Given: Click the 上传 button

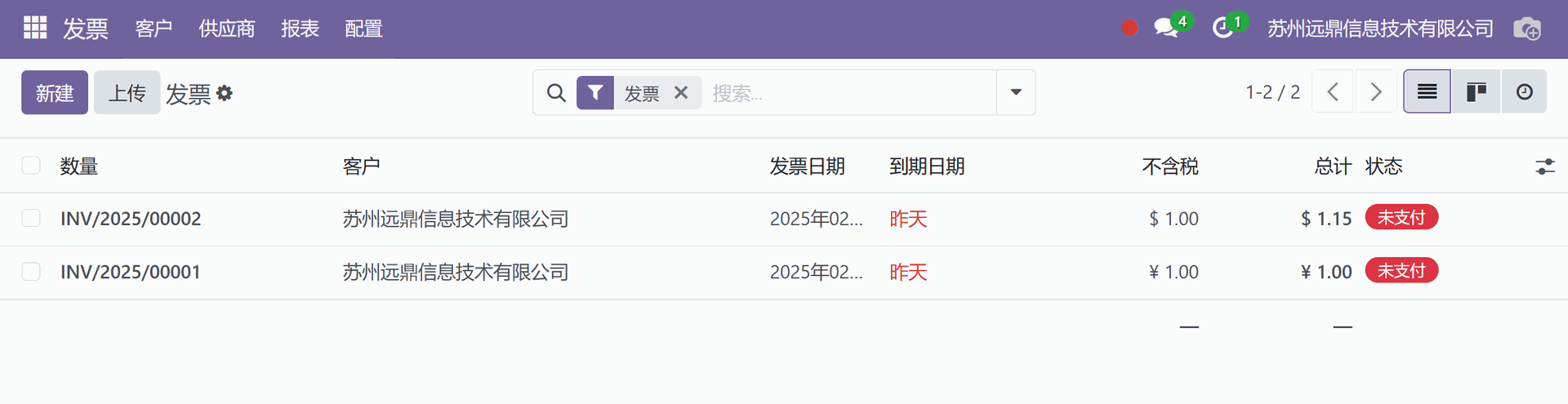Looking at the screenshot, I should 127,92.
